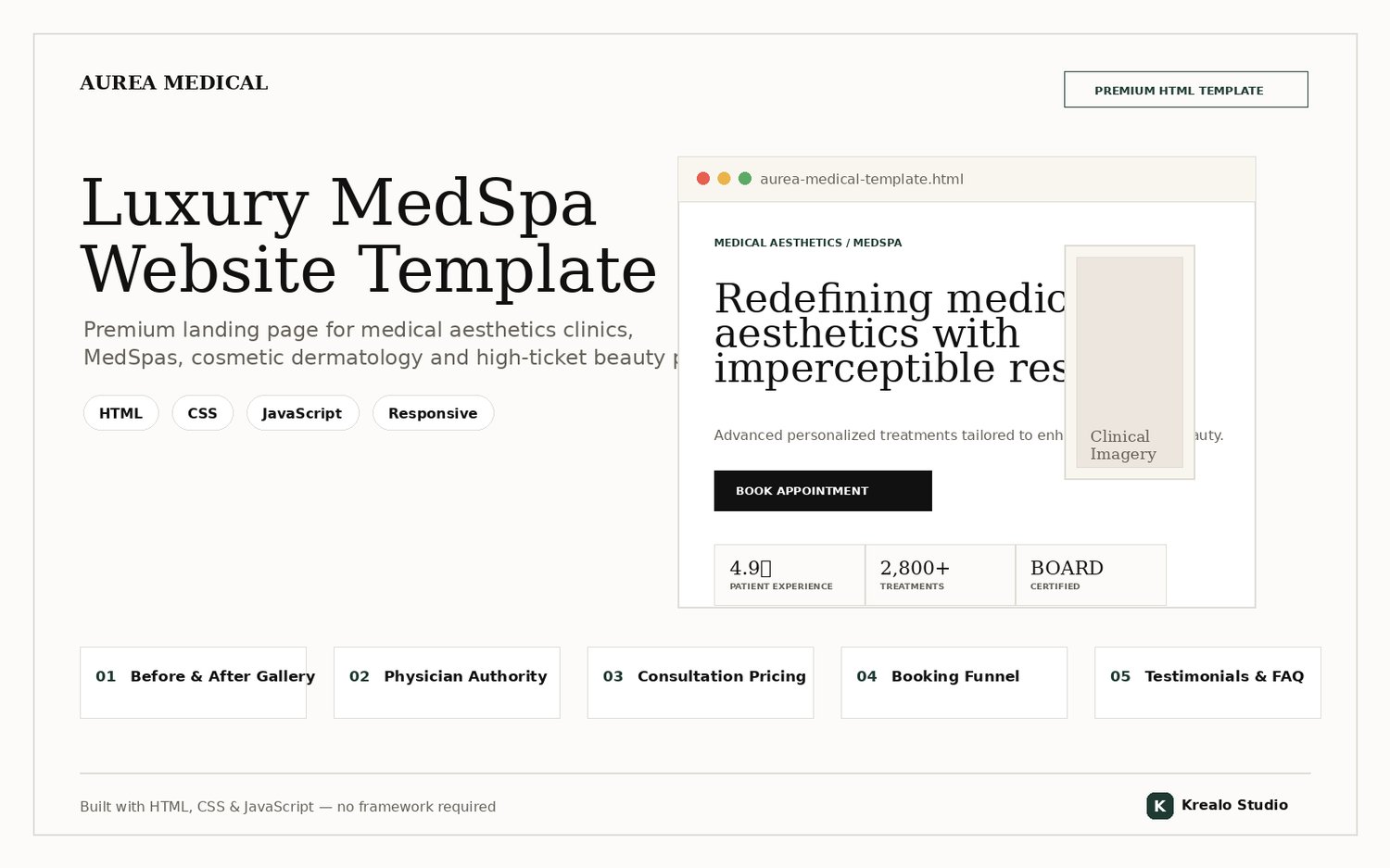
Task: Click the green window dot
Action: 745,179
